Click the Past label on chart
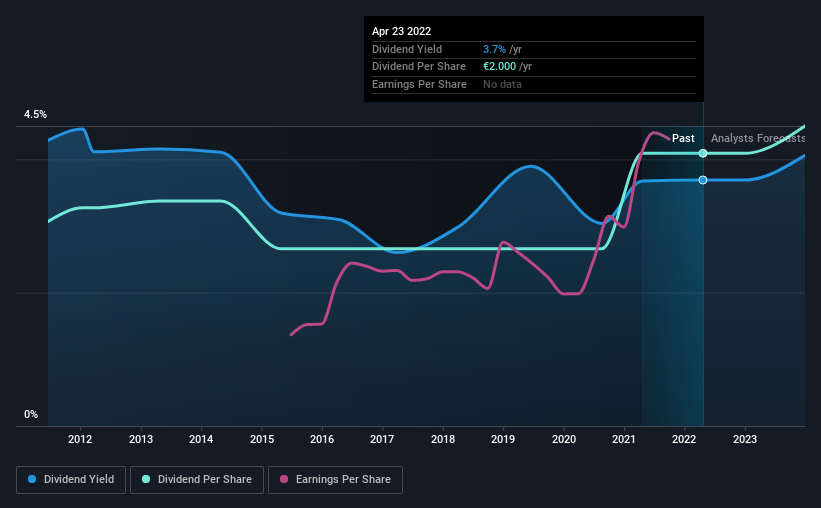 [x=683, y=138]
